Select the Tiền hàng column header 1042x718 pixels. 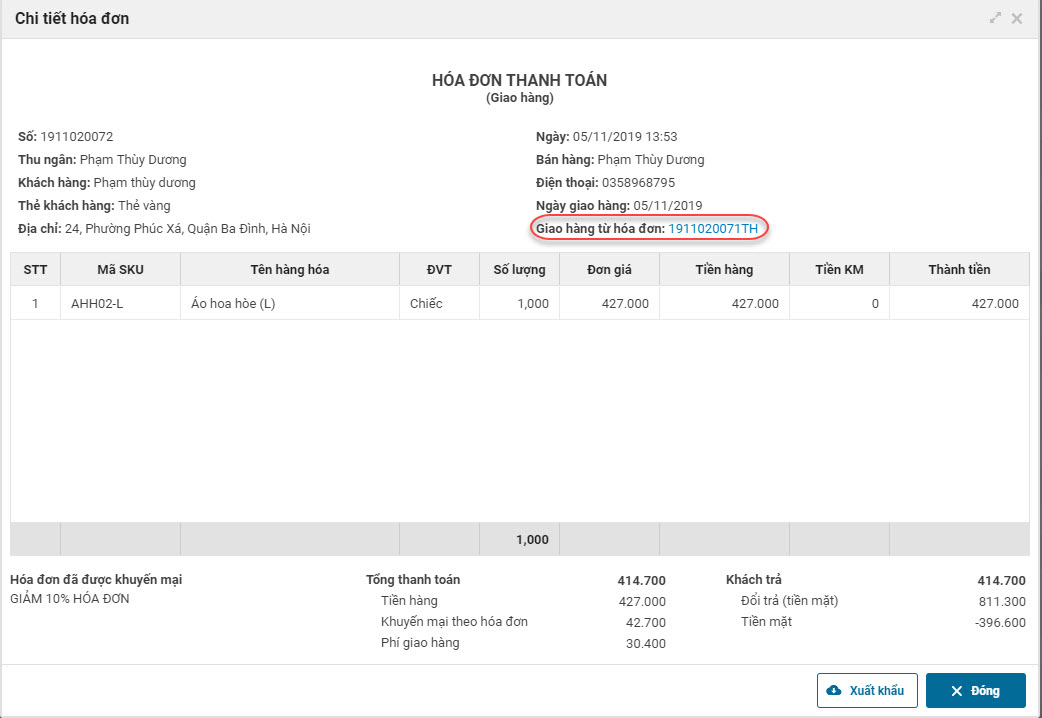[x=724, y=270]
